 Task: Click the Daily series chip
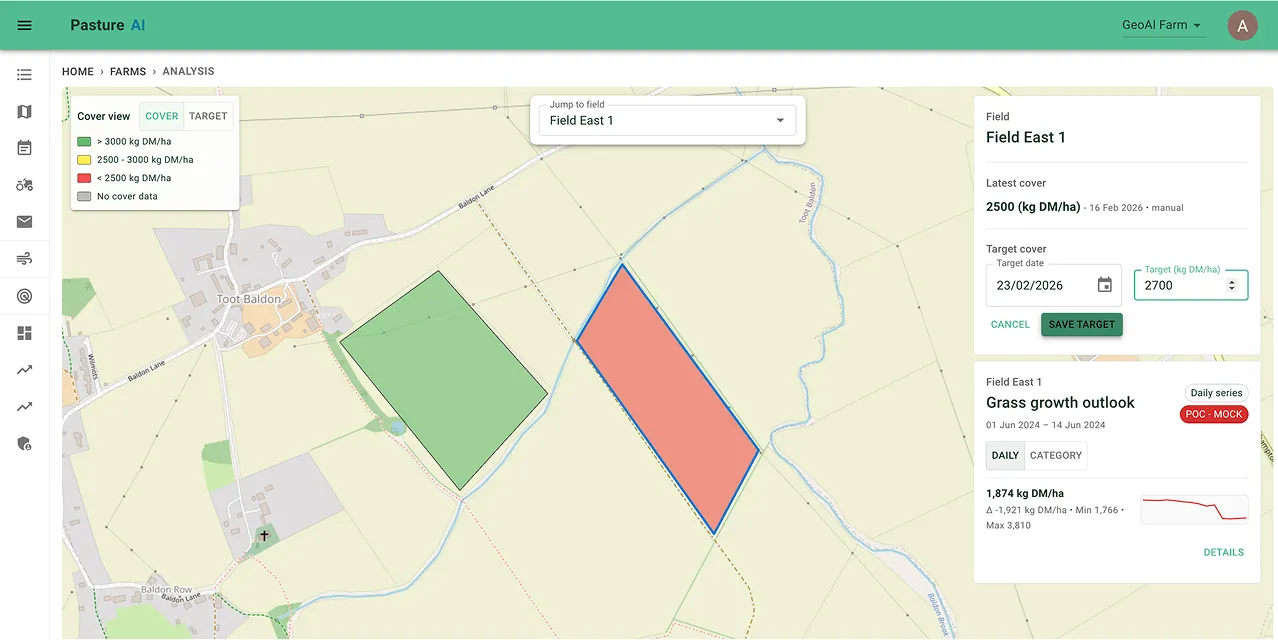coord(1216,393)
